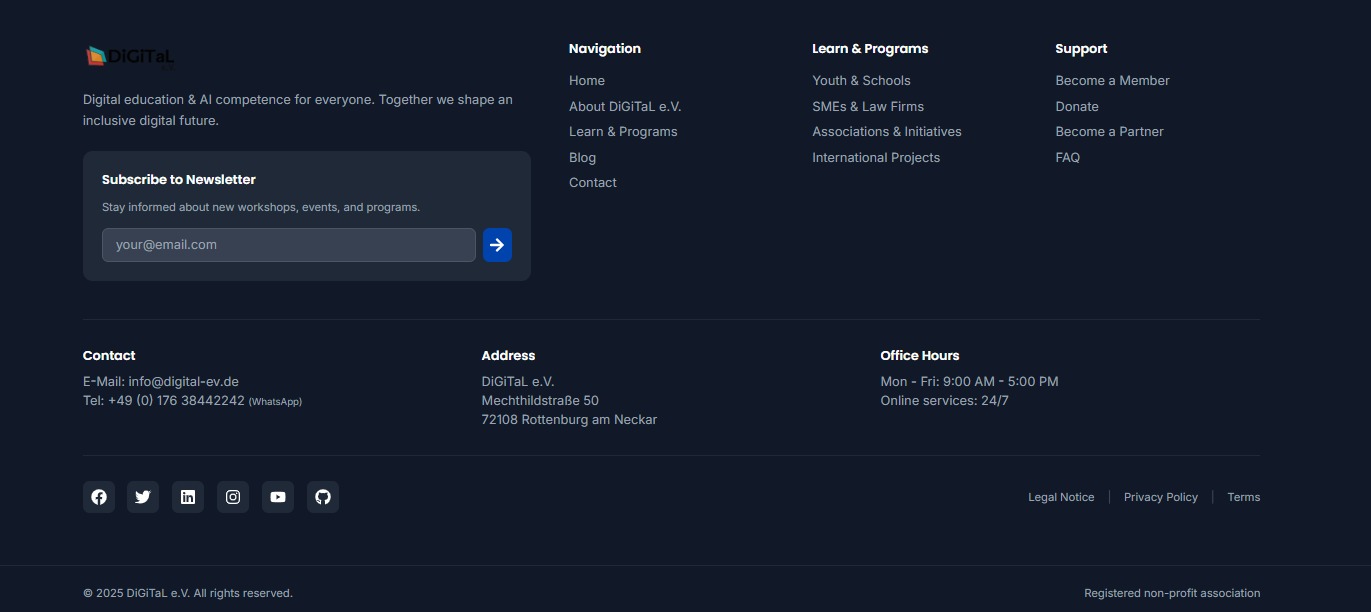Open the GitHub social icon
This screenshot has height=612, width=1371.
323,497
